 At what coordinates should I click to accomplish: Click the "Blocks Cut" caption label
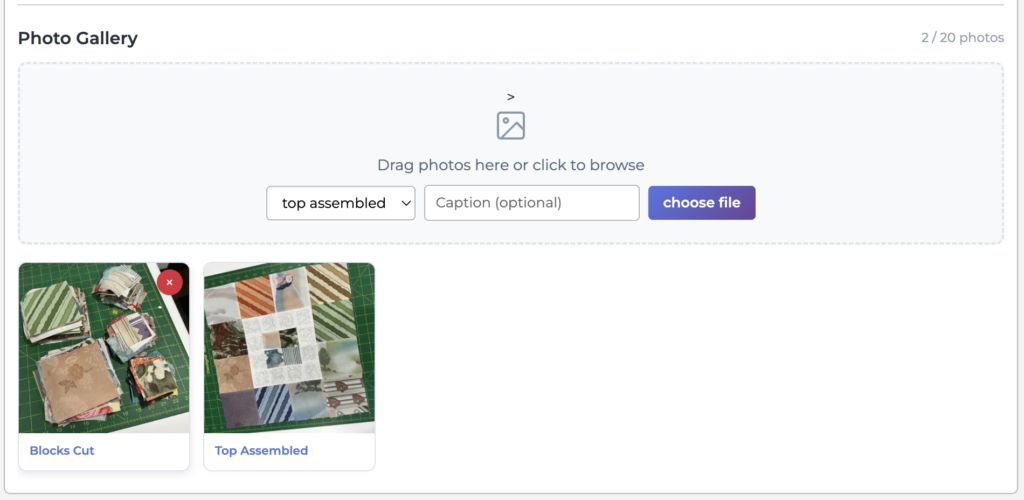click(62, 451)
